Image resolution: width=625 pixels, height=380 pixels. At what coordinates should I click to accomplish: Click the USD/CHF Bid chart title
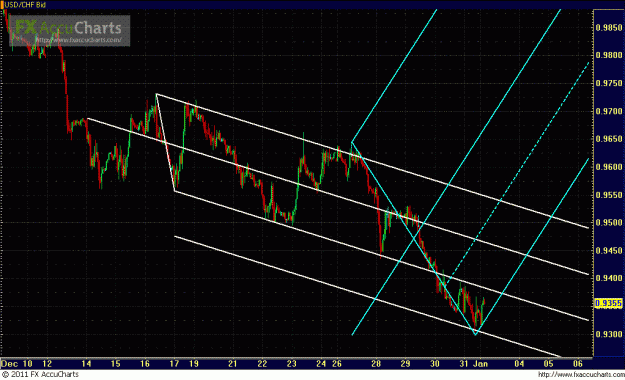(x=25, y=5)
